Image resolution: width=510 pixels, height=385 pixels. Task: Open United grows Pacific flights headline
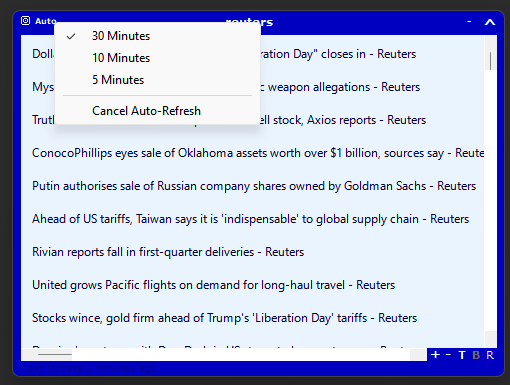213,285
